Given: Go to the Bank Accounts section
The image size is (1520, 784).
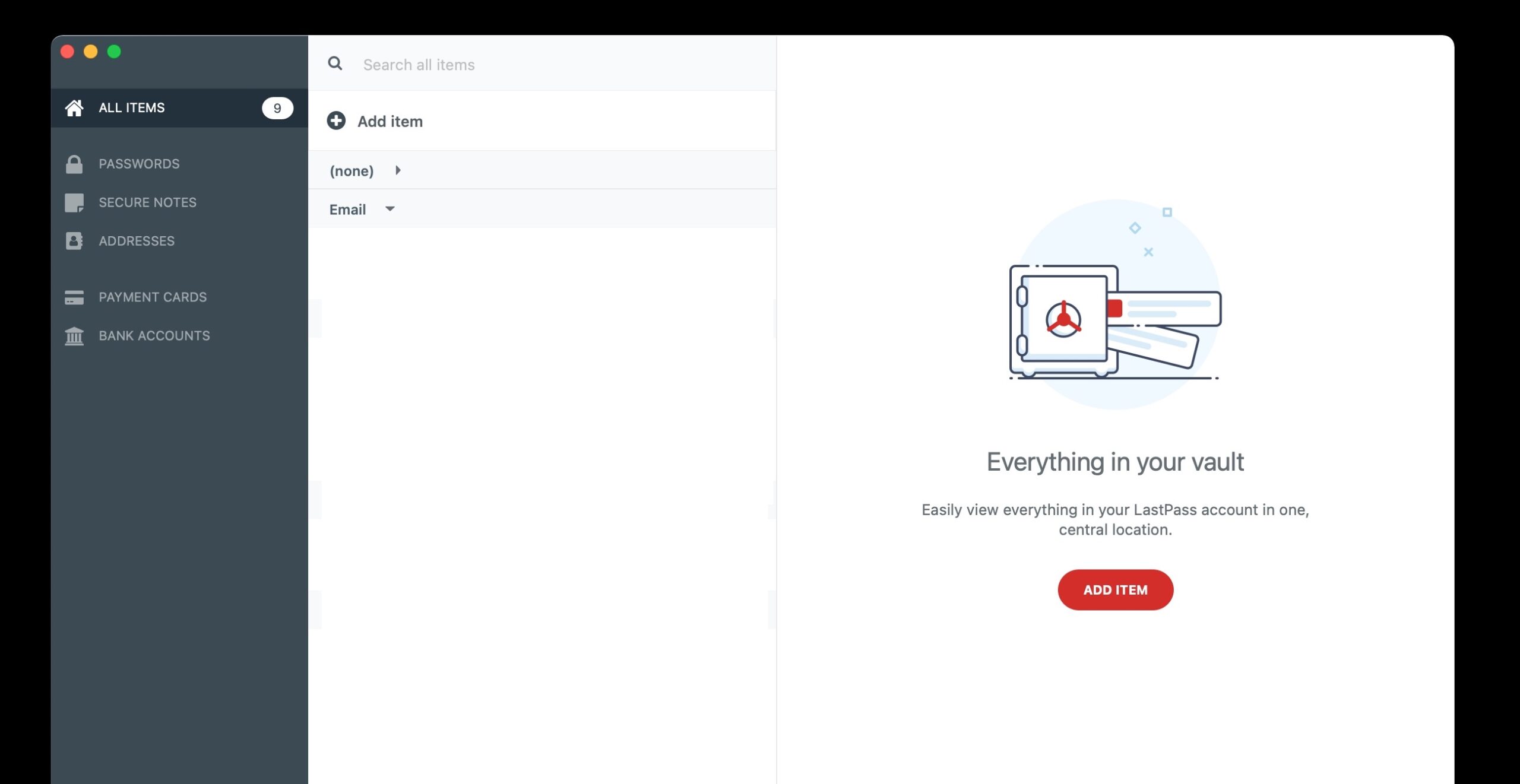Looking at the screenshot, I should tap(154, 336).
